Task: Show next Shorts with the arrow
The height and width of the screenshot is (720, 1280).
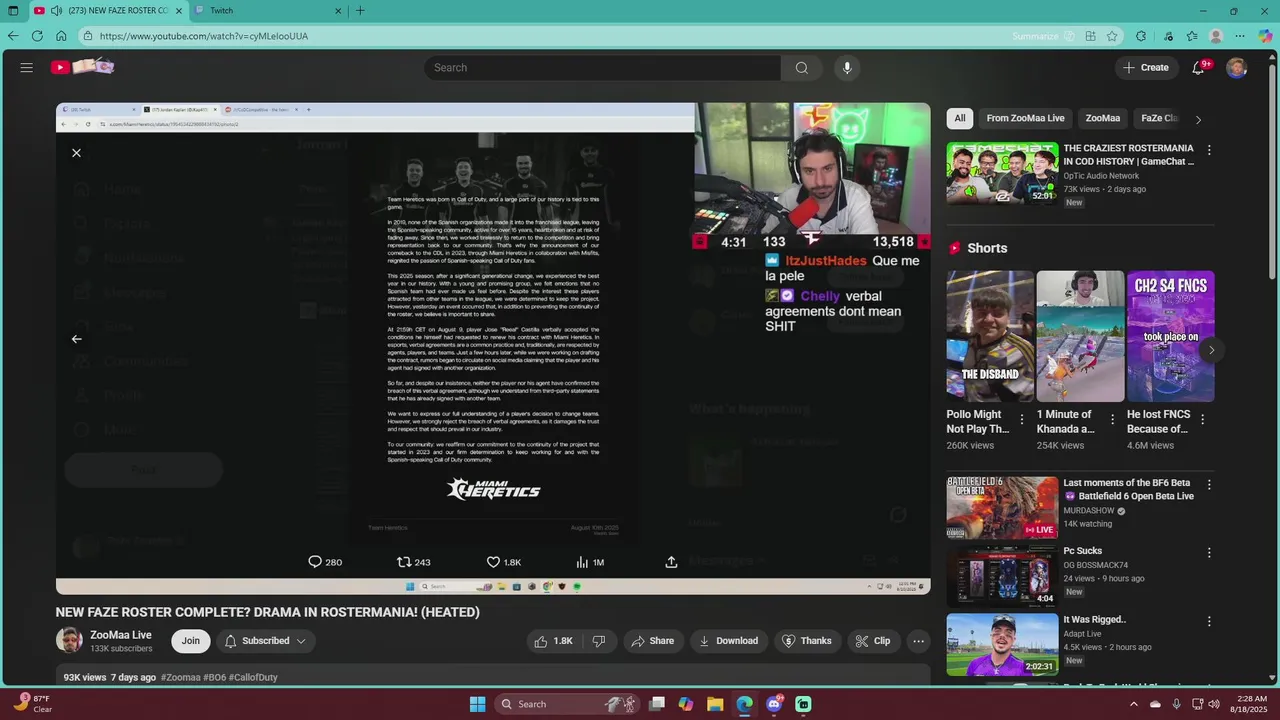Action: (x=1211, y=350)
